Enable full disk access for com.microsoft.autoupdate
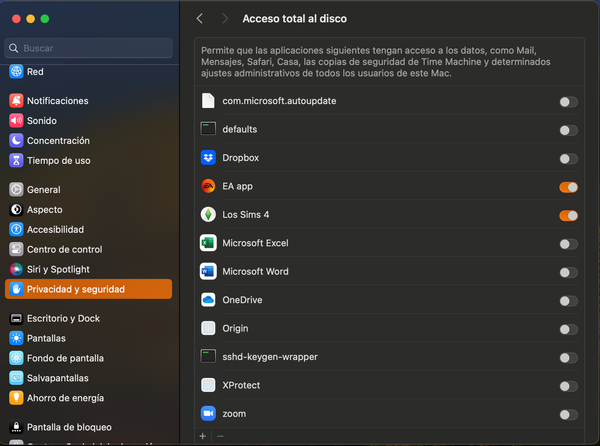Screen dimensions: 600x446 pyautogui.click(x=568, y=102)
